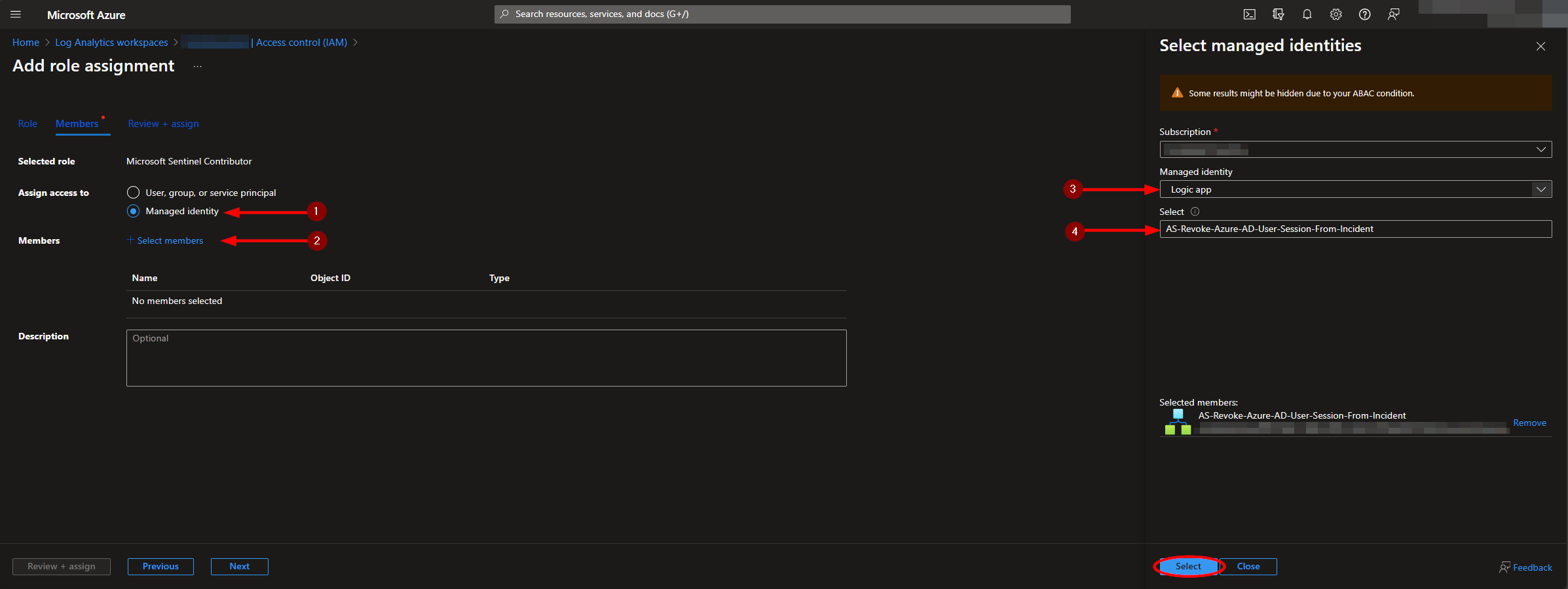Remove the selected AS-Revoke member

point(1529,423)
